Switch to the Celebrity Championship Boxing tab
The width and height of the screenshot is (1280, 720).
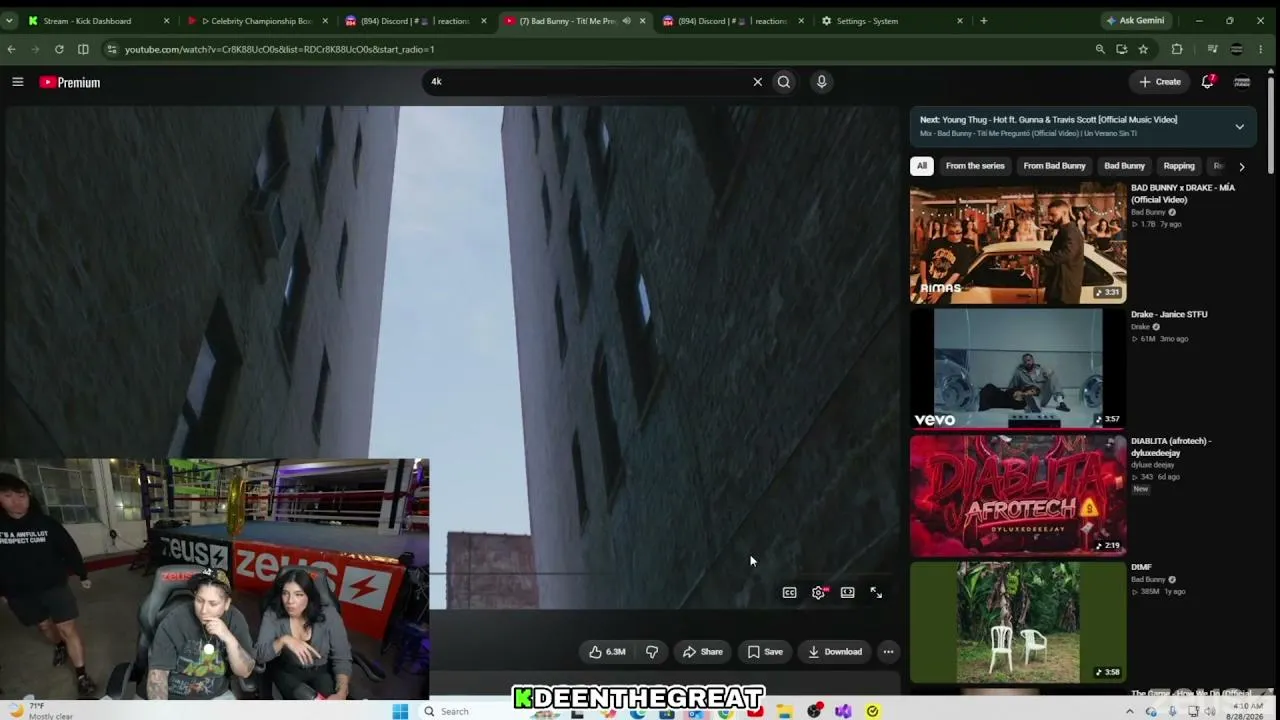tap(258, 21)
